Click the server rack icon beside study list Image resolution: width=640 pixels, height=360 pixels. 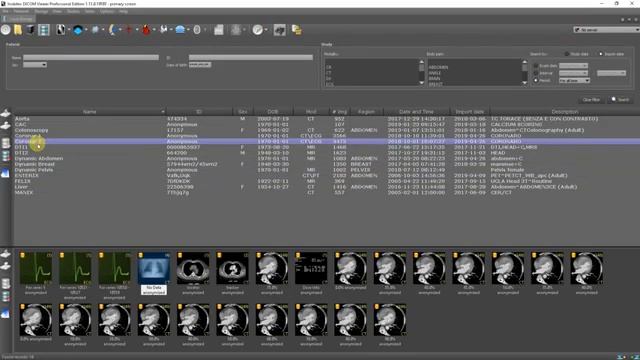click(5, 156)
